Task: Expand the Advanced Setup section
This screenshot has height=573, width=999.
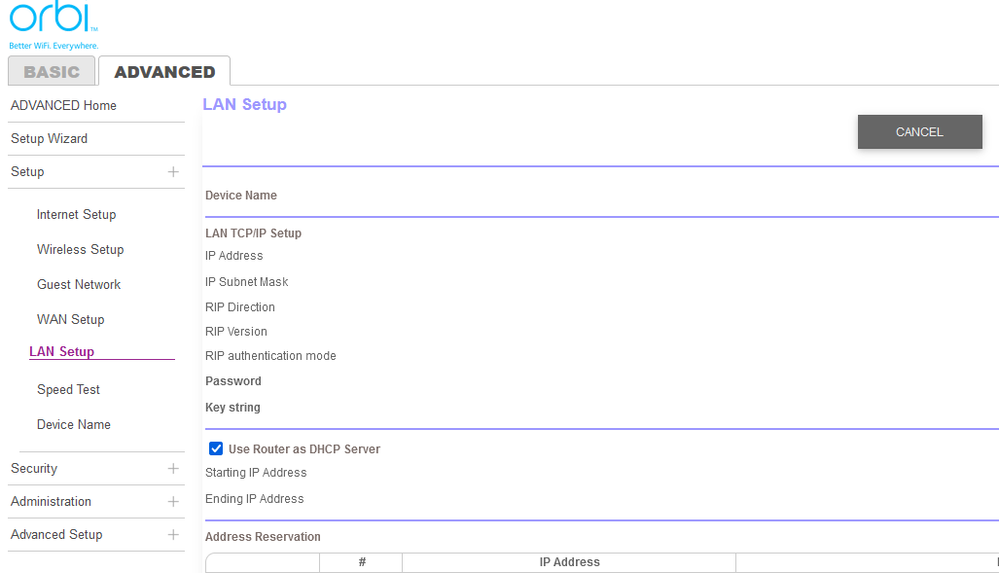Action: pos(173,534)
